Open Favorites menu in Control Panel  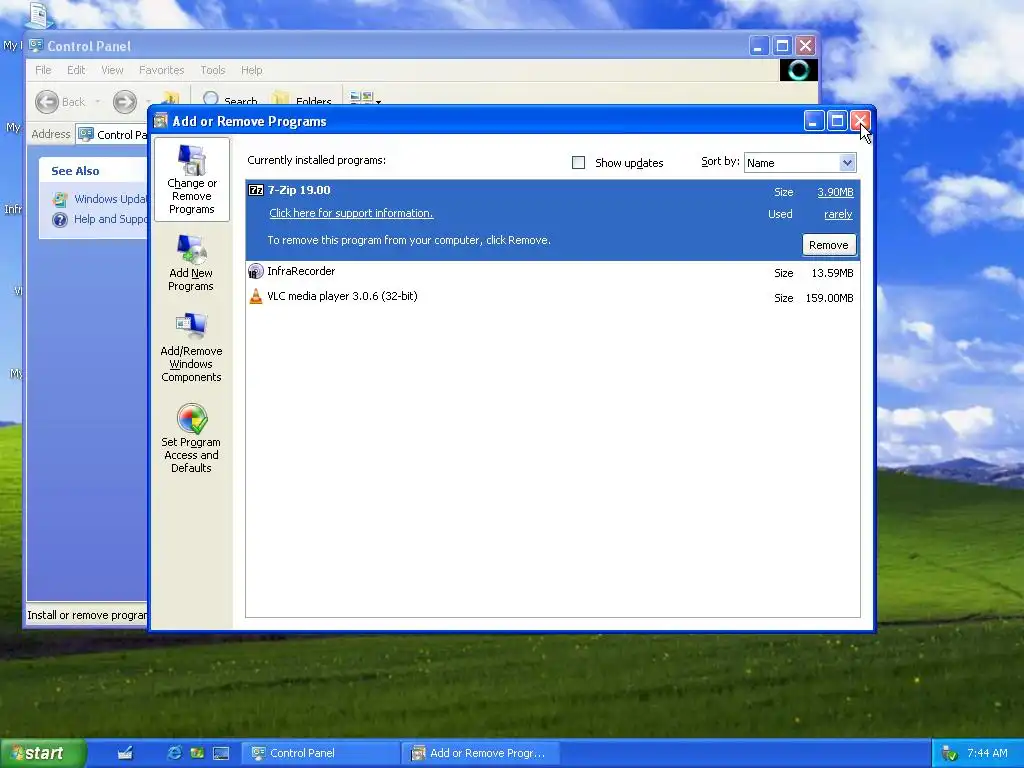[161, 70]
